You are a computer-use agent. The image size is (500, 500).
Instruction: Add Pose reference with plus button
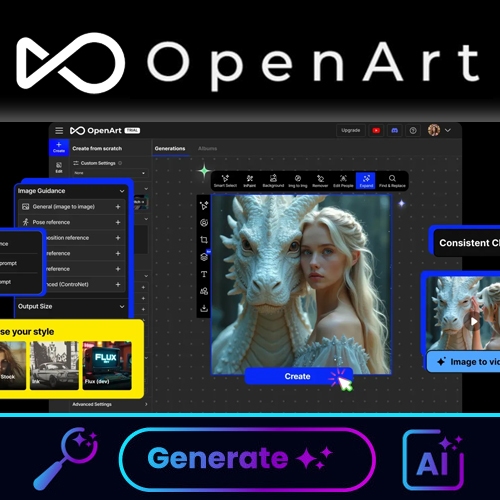coord(118,222)
